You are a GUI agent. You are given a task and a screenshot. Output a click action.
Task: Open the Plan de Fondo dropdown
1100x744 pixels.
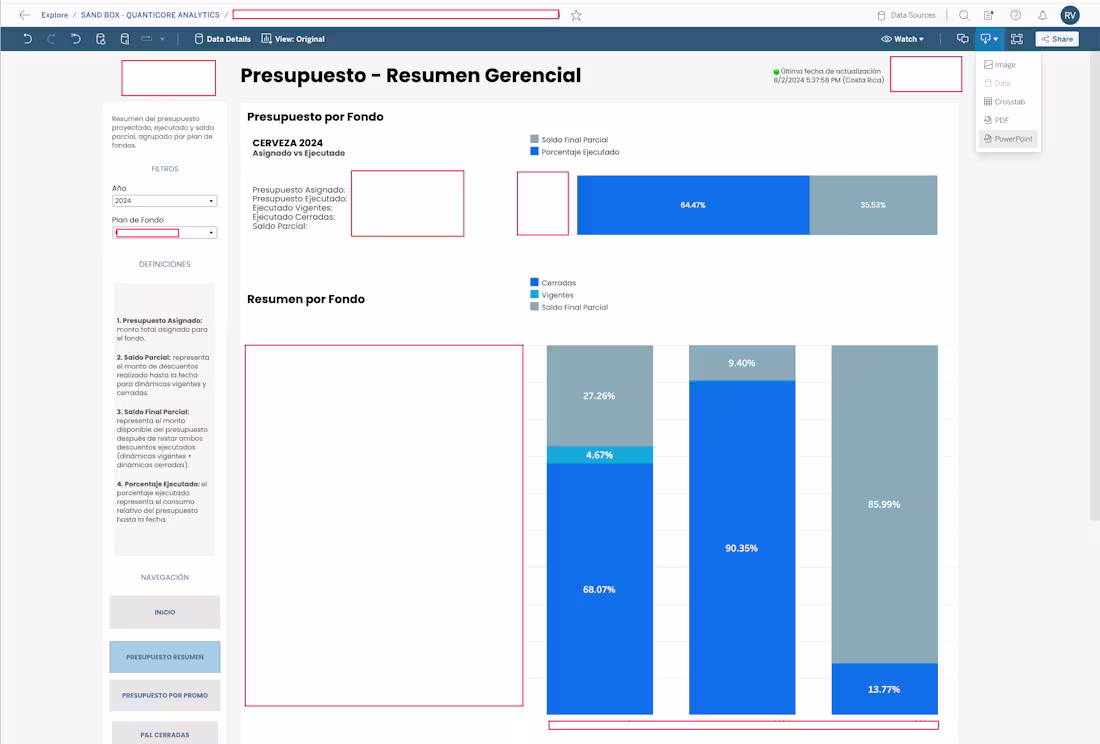tap(164, 232)
